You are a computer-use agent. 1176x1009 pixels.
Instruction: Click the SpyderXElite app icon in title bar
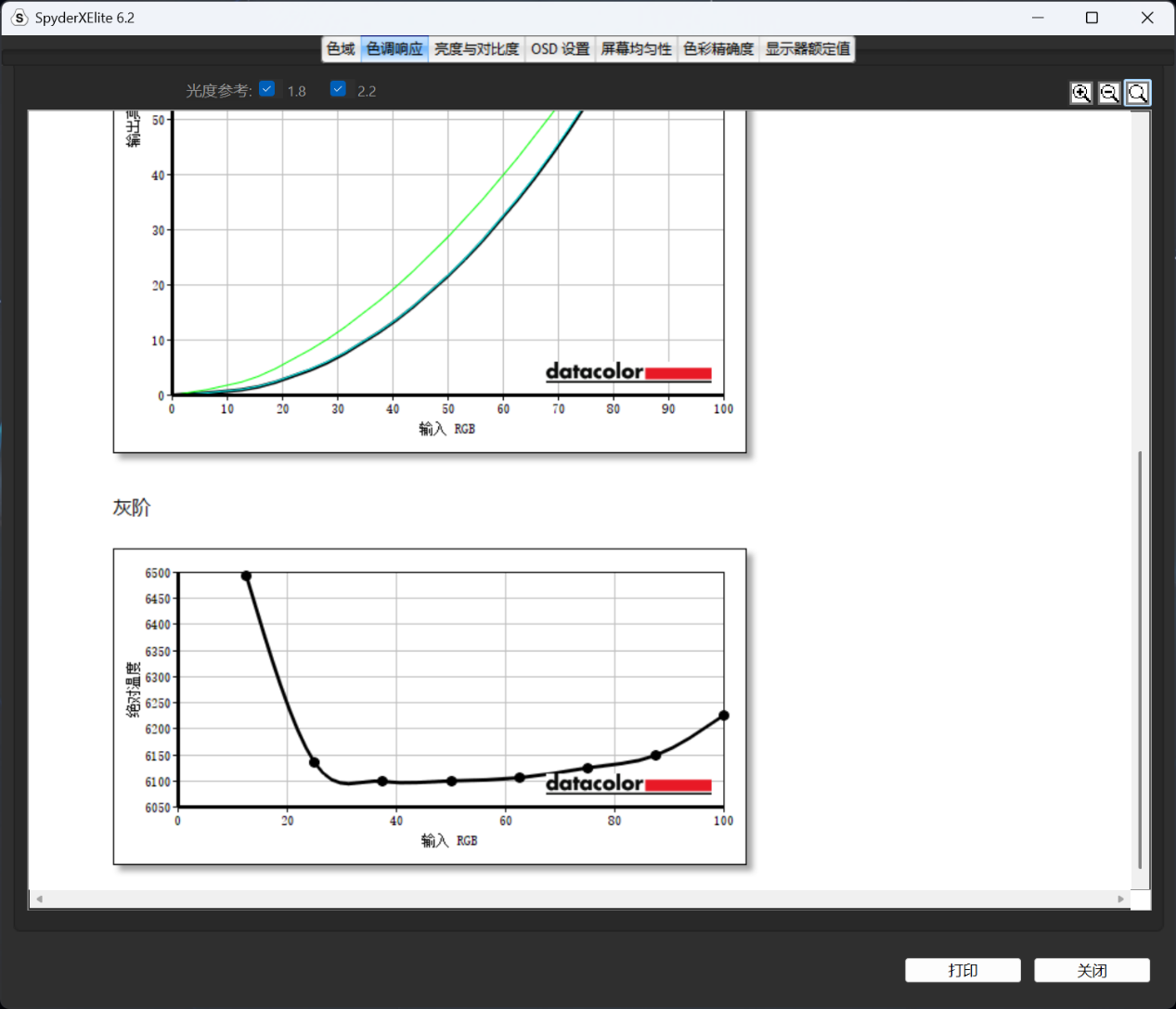19,18
